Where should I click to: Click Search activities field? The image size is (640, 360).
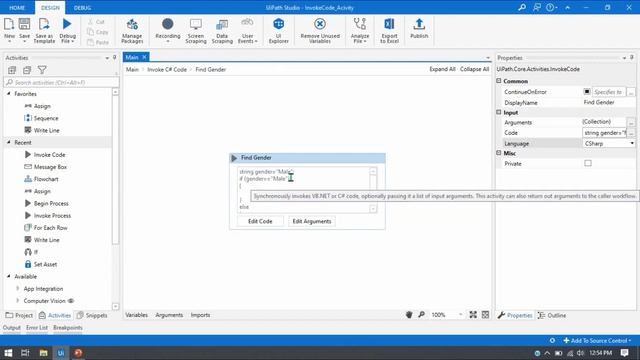tap(62, 82)
